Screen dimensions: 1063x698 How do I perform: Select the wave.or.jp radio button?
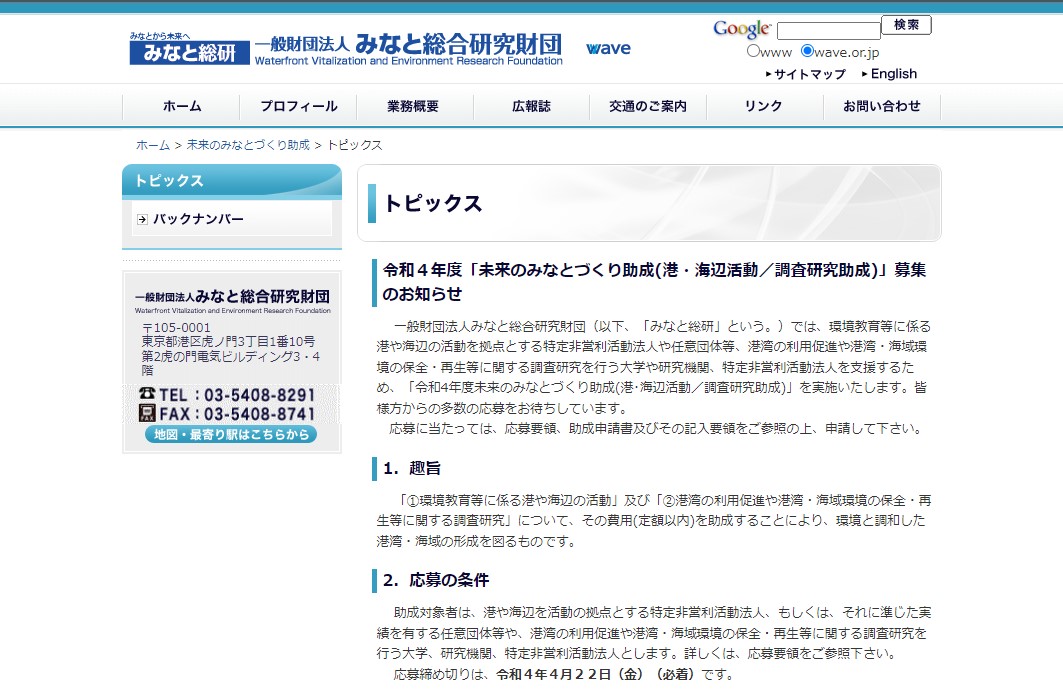807,52
